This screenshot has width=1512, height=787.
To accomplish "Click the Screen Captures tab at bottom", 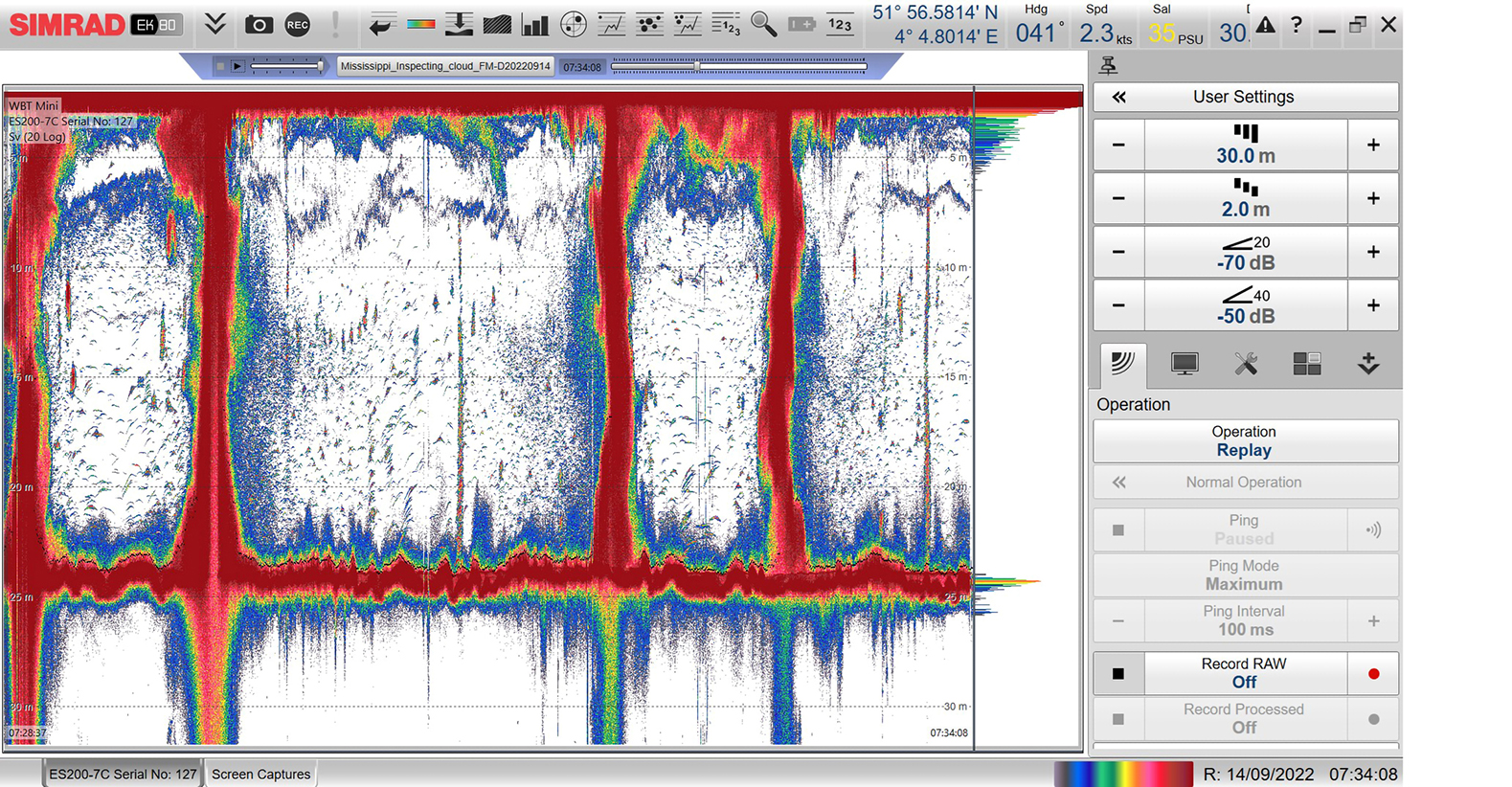I will (x=260, y=774).
